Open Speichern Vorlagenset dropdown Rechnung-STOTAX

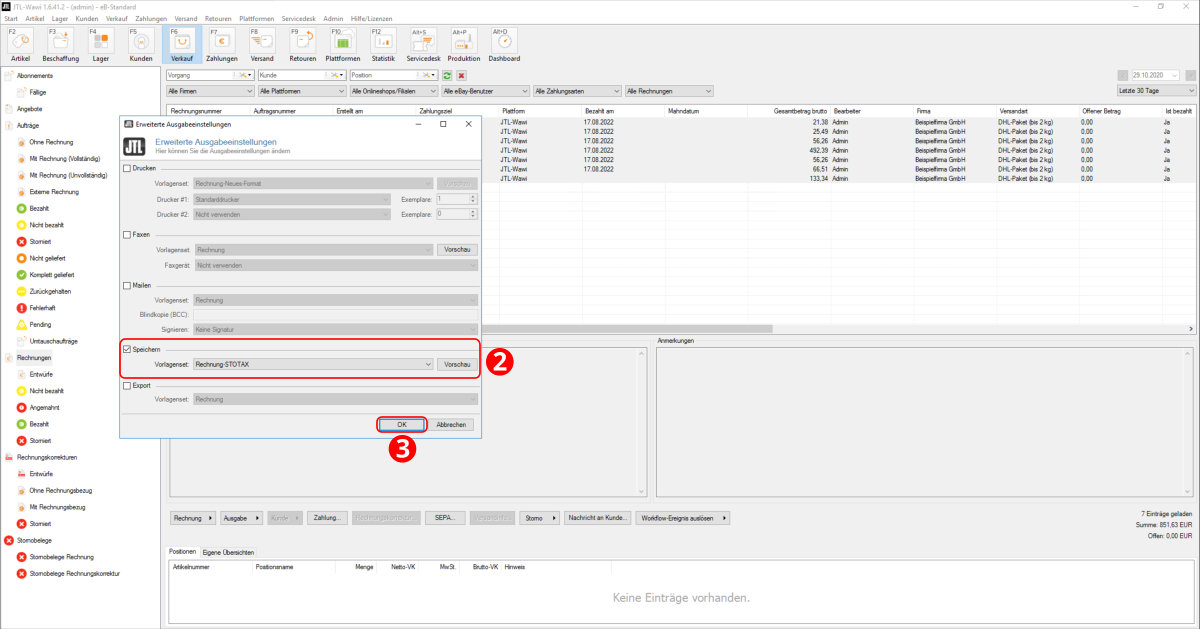click(x=313, y=365)
